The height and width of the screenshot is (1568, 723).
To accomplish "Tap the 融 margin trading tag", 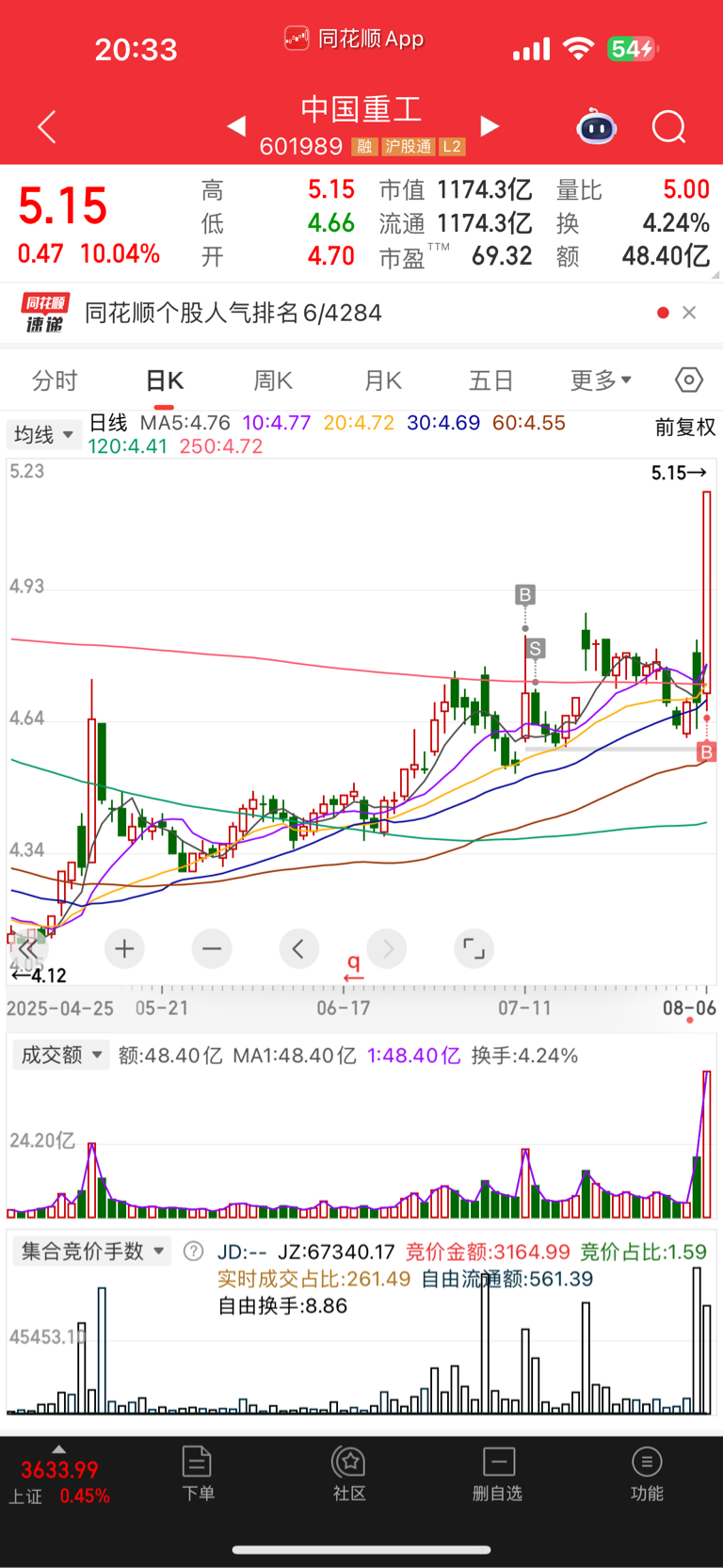I will point(363,146).
